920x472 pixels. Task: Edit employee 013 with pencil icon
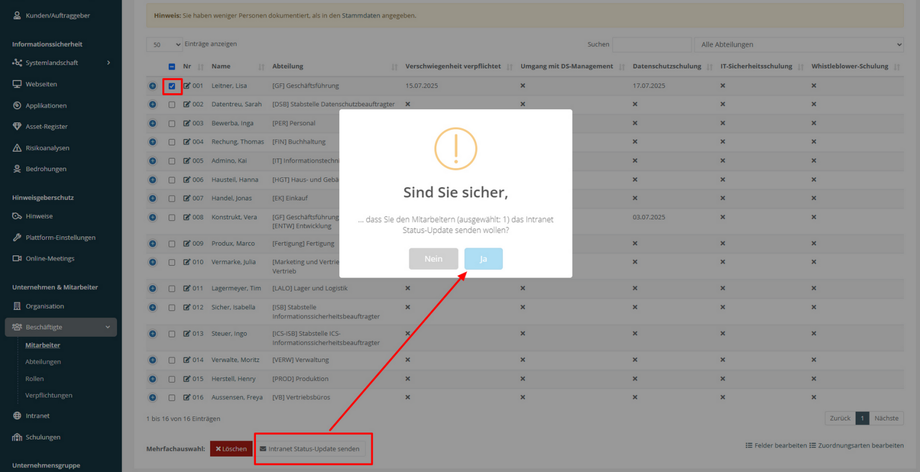point(187,333)
